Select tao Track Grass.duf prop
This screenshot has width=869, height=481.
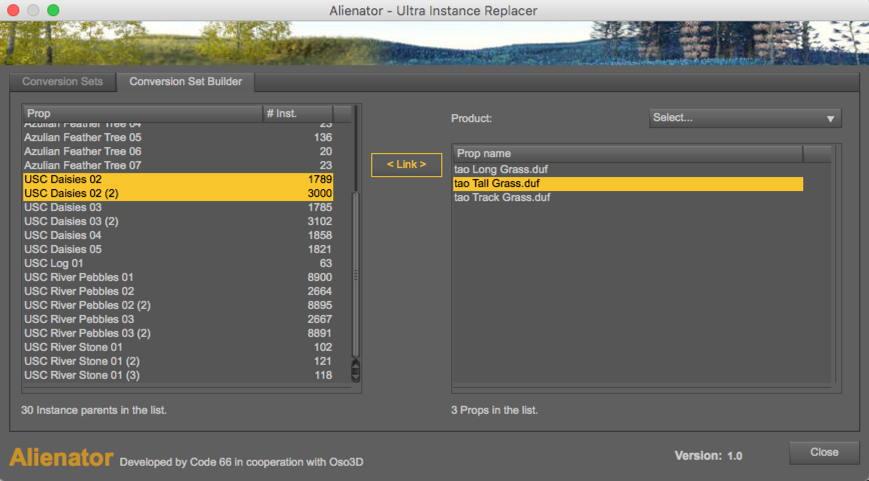627,197
